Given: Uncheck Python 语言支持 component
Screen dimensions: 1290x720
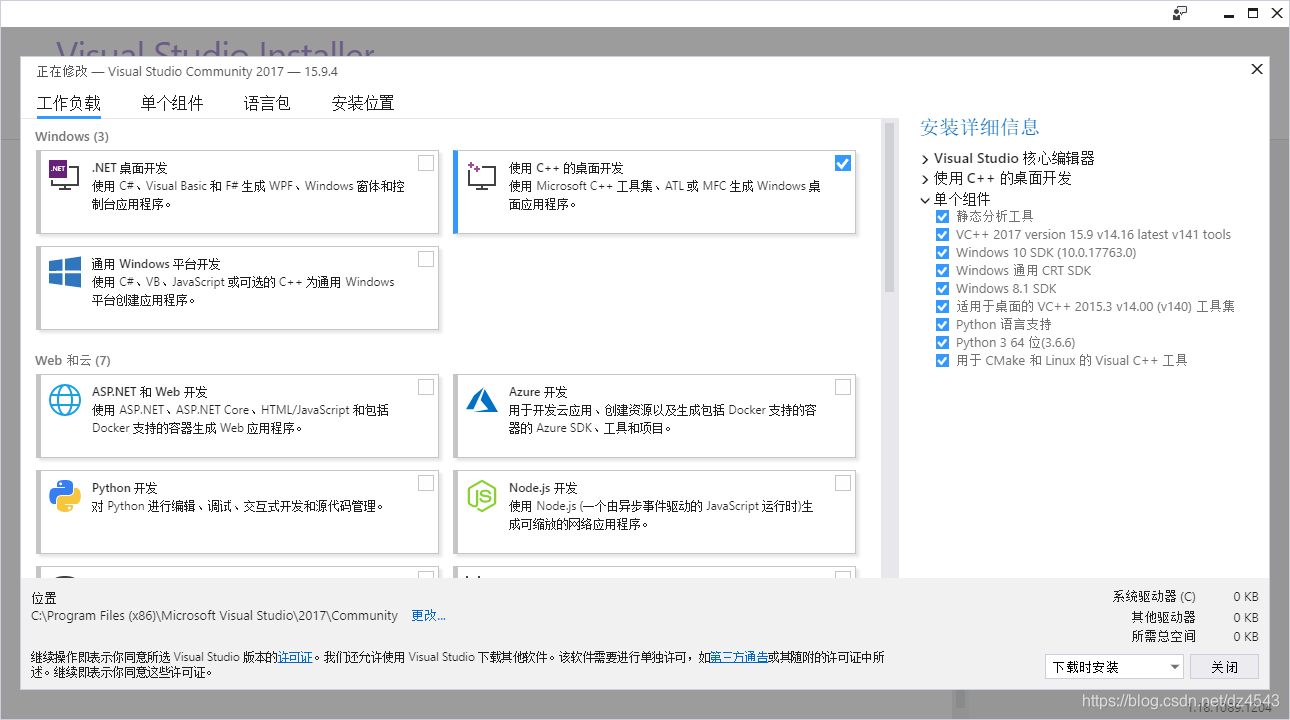Looking at the screenshot, I should pyautogui.click(x=942, y=324).
